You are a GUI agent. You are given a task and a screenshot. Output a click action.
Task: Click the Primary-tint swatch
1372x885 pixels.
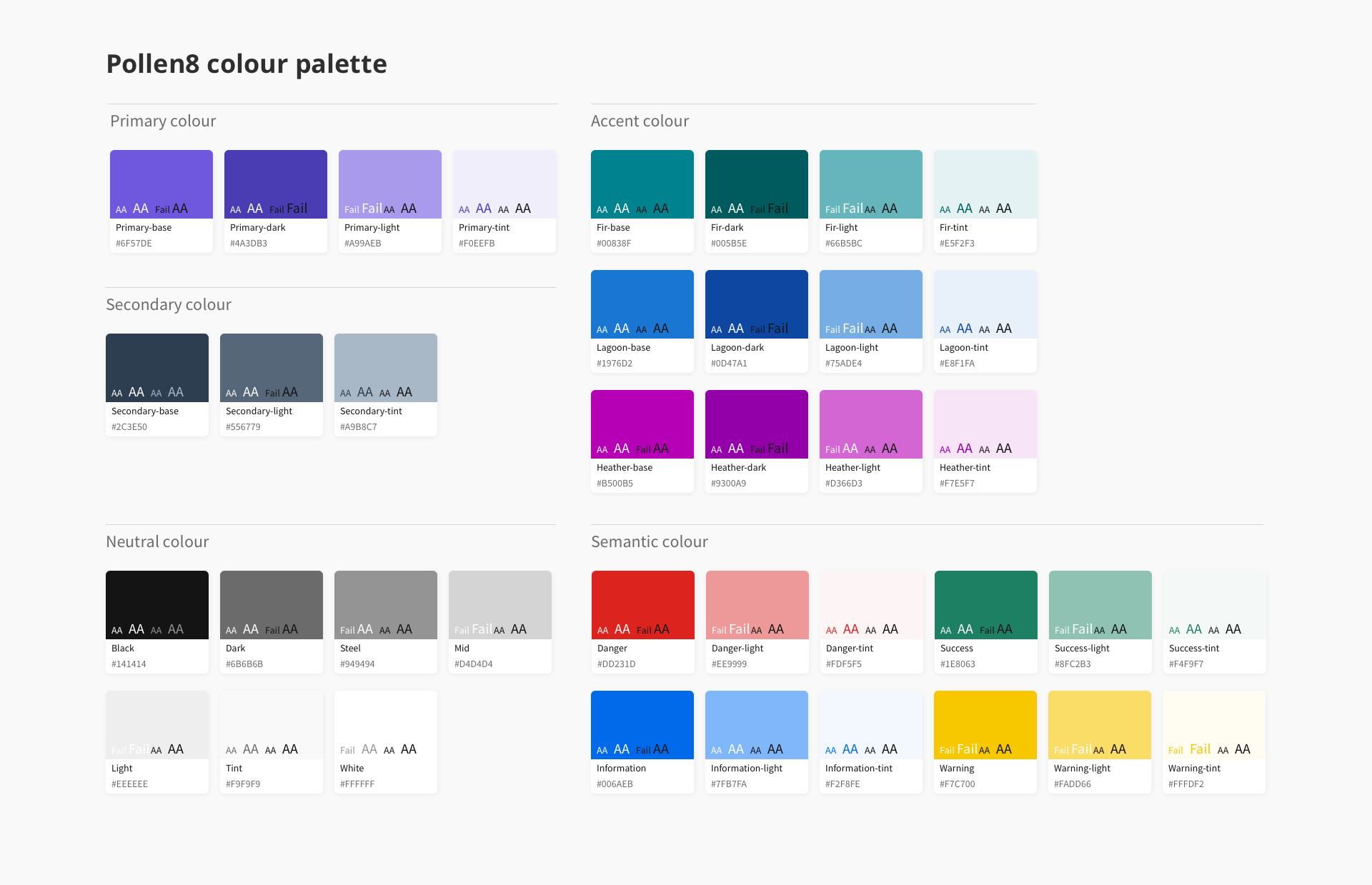point(504,184)
